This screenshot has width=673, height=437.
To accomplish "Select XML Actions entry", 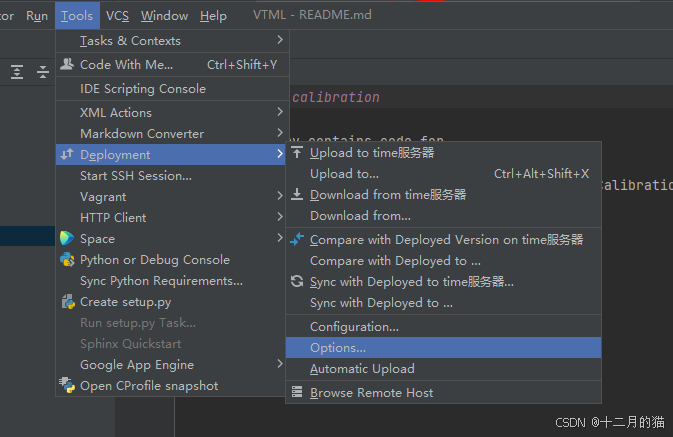I will pyautogui.click(x=173, y=112).
